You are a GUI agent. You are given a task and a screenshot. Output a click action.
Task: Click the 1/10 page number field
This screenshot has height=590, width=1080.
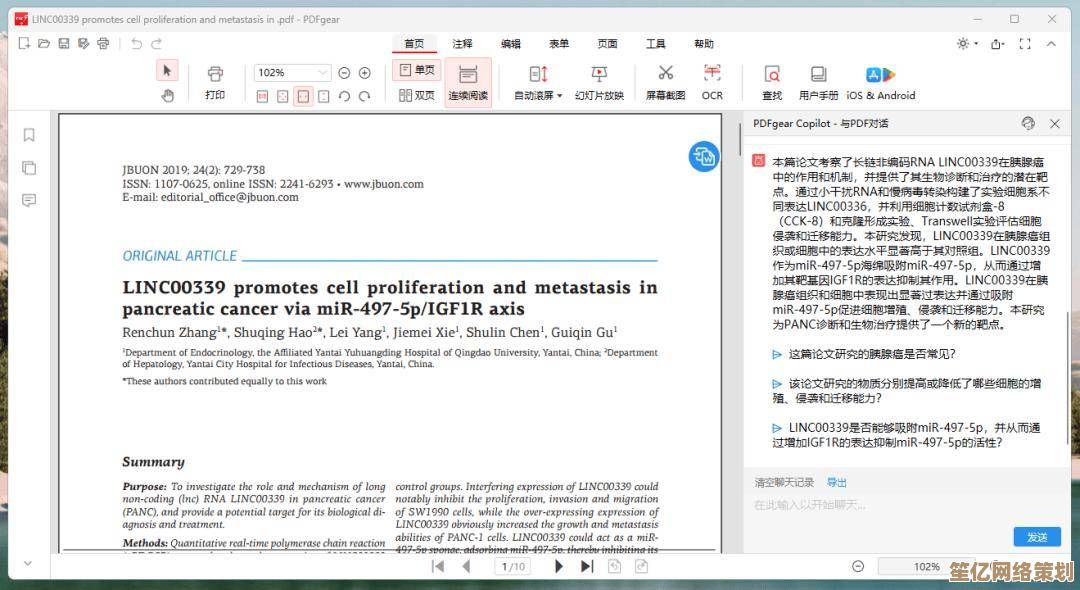click(x=513, y=567)
